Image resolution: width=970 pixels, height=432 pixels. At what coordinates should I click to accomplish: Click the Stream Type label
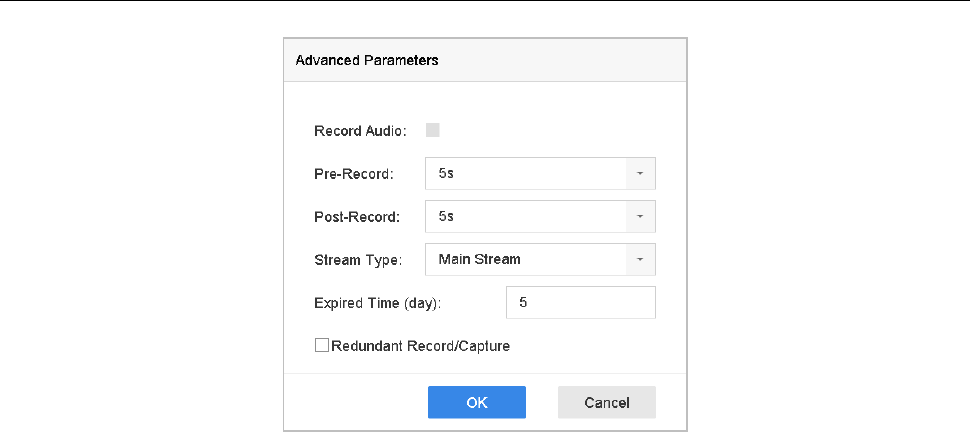357,260
